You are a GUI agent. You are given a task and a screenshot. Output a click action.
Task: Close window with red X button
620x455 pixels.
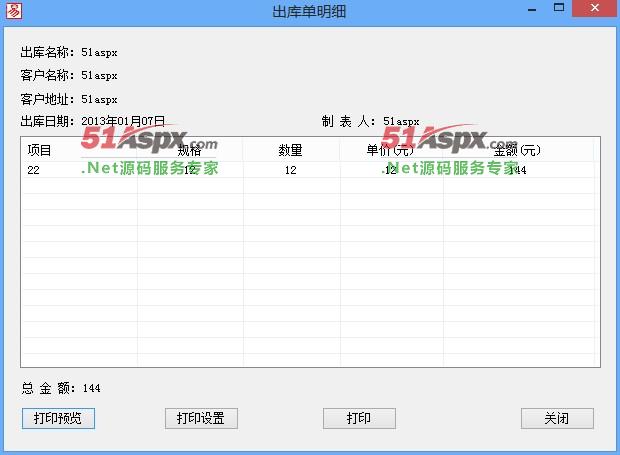click(x=594, y=8)
